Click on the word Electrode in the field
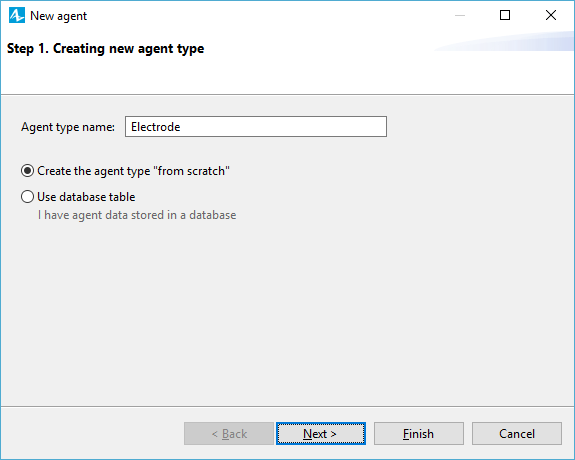575x460 pixels. point(155,127)
